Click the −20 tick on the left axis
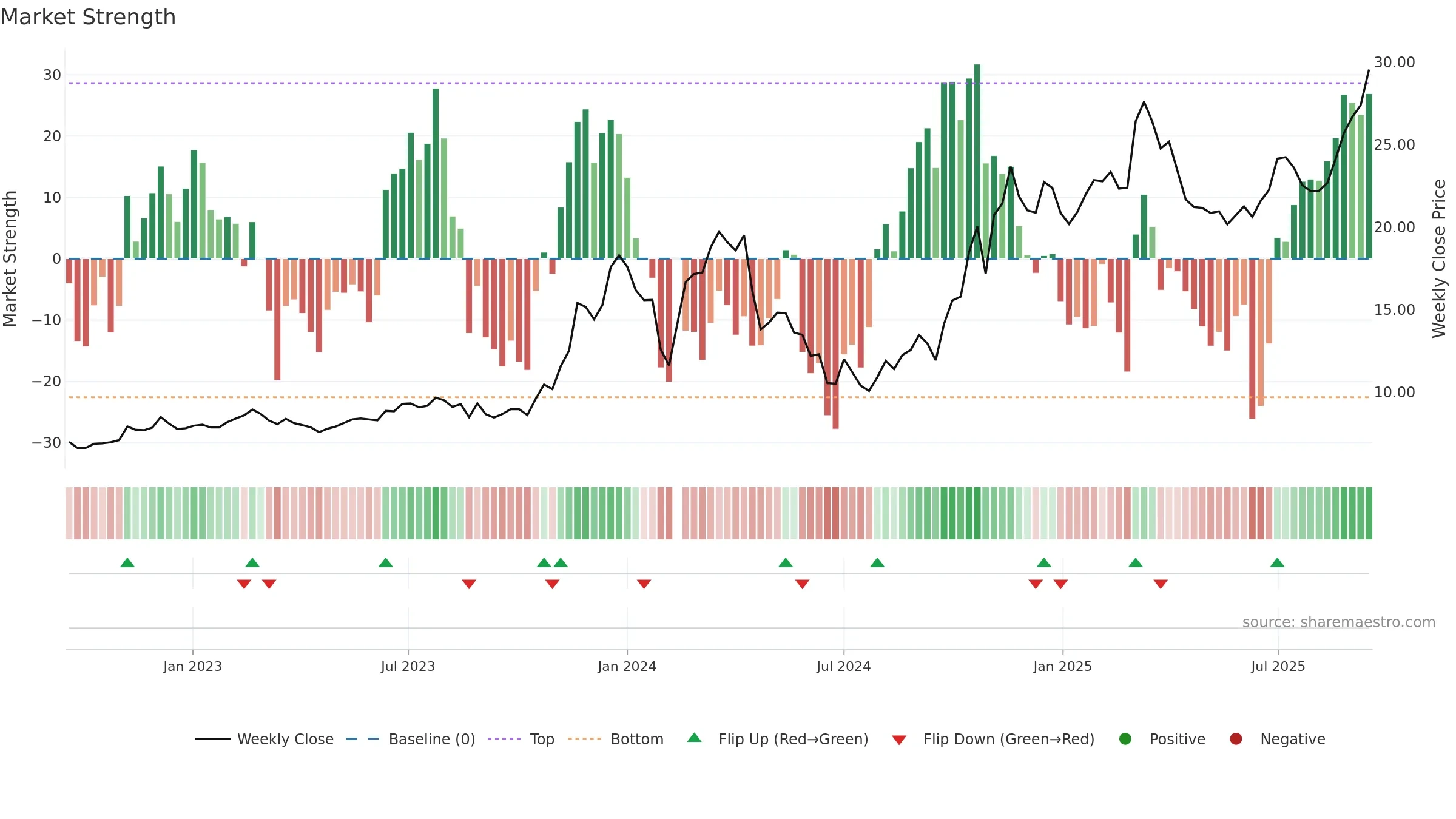Viewport: 1456px width, 819px height. [47, 382]
